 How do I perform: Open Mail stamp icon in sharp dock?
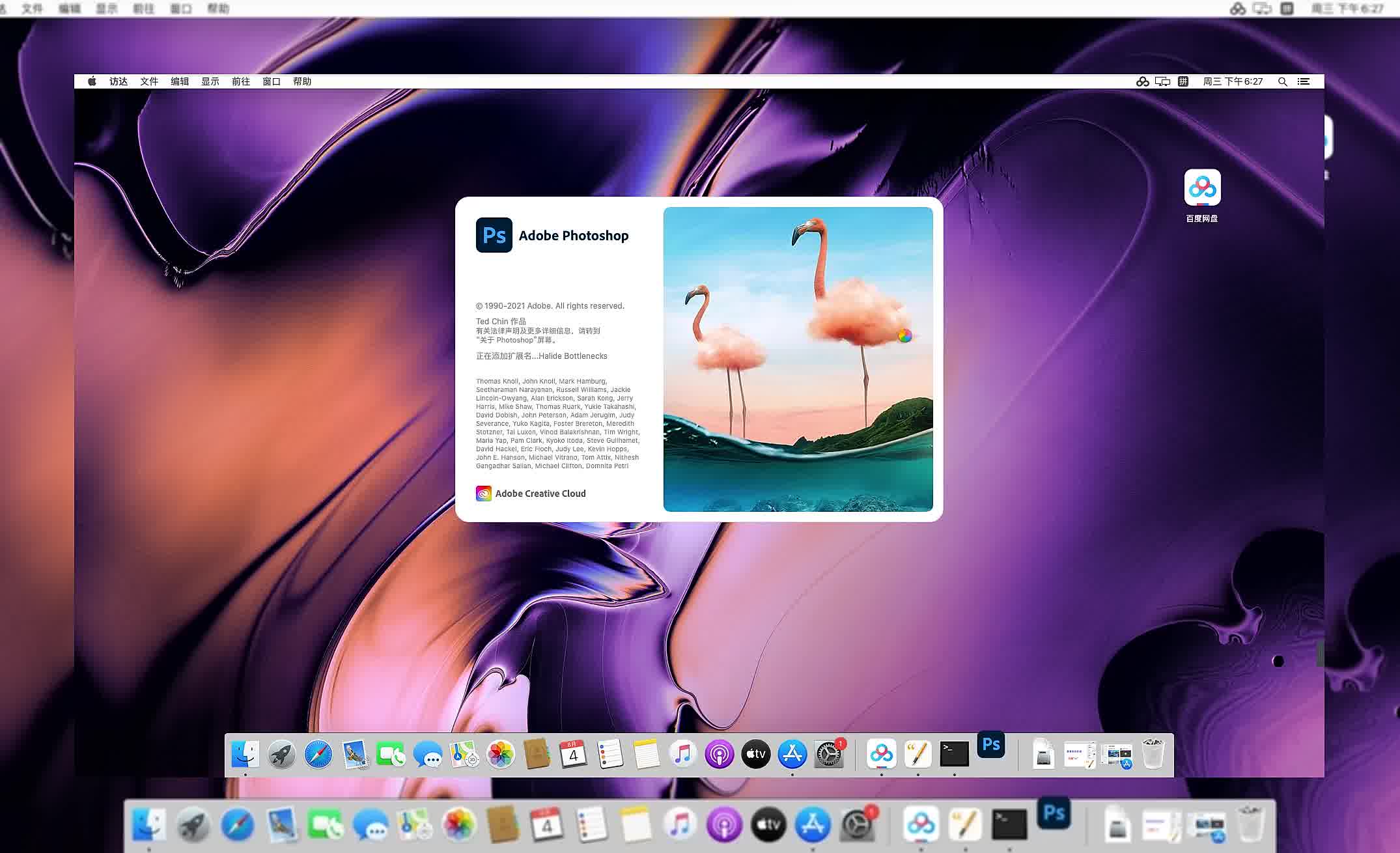click(x=355, y=754)
